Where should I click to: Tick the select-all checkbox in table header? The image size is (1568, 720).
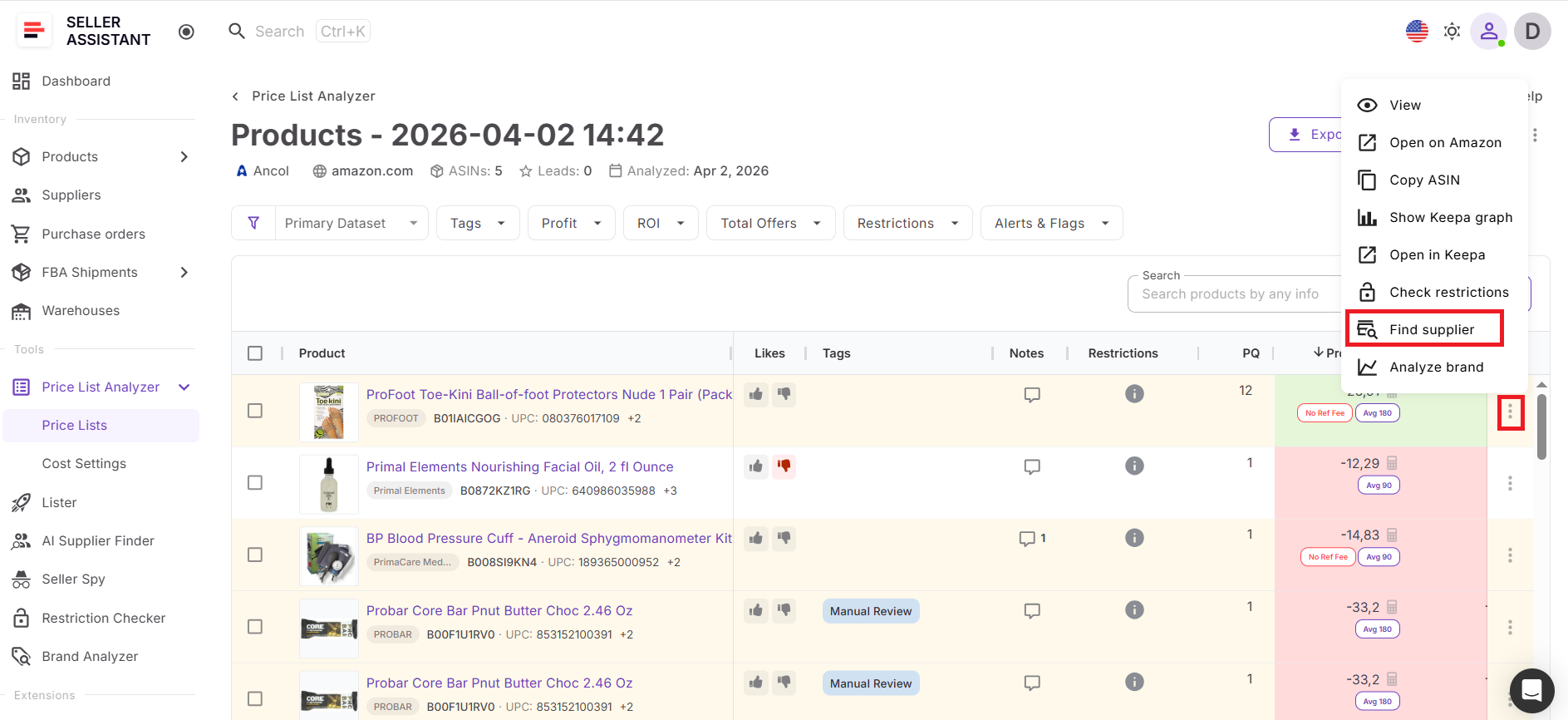pos(255,353)
